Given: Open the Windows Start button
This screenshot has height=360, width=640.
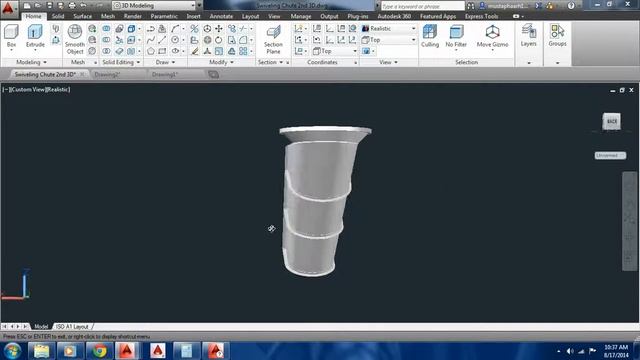Looking at the screenshot, I should pos(12,351).
